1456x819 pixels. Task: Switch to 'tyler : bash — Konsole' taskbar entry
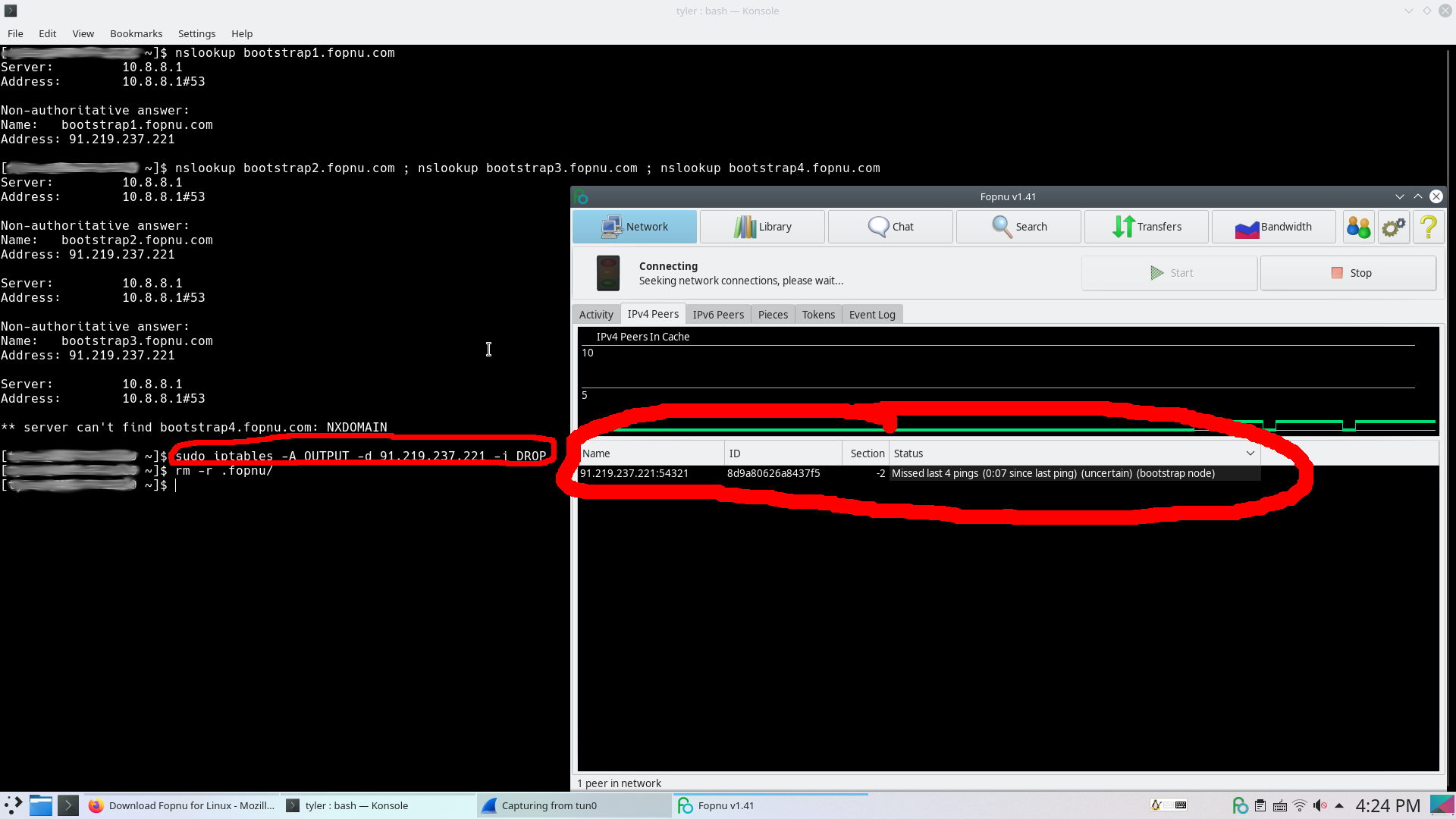point(378,805)
